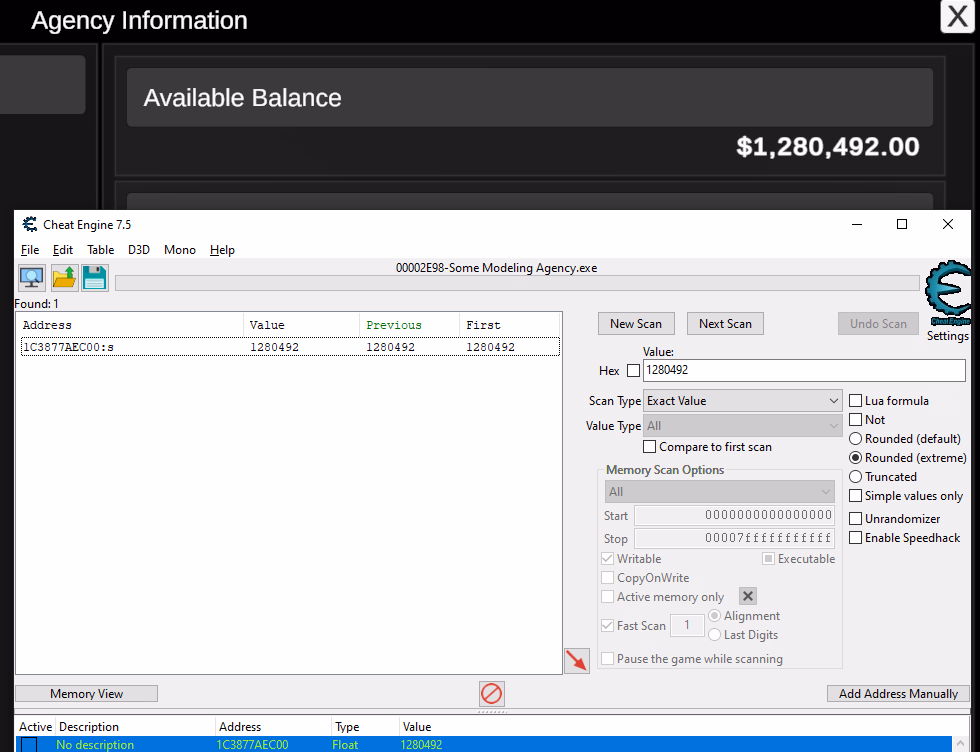
Task: Select the Truncated radio button
Action: (856, 476)
